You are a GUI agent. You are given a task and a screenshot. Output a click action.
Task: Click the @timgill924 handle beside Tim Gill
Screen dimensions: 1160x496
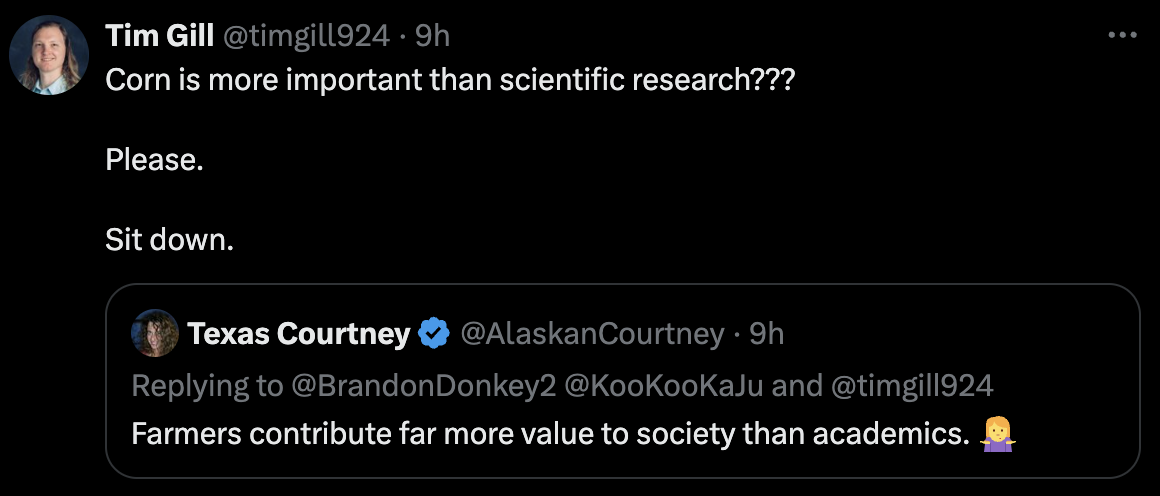click(305, 36)
